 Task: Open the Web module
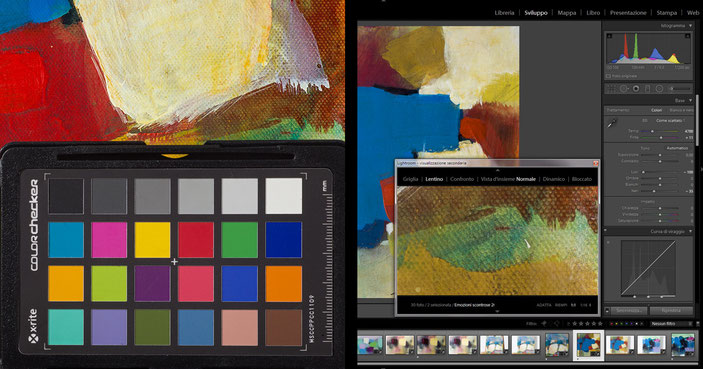(693, 13)
